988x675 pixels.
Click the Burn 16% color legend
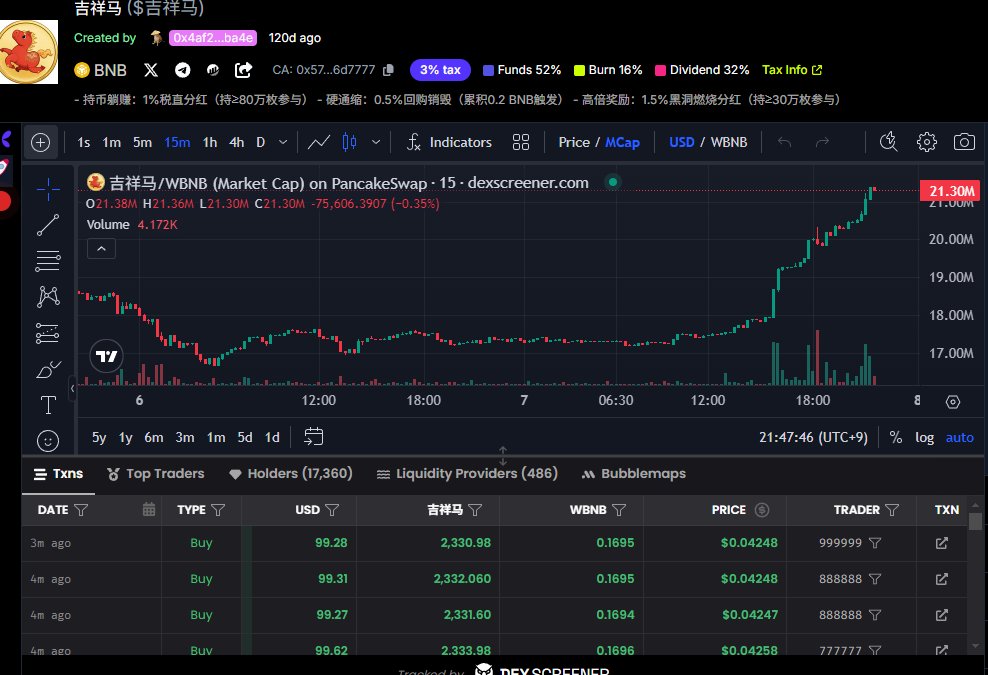point(608,70)
